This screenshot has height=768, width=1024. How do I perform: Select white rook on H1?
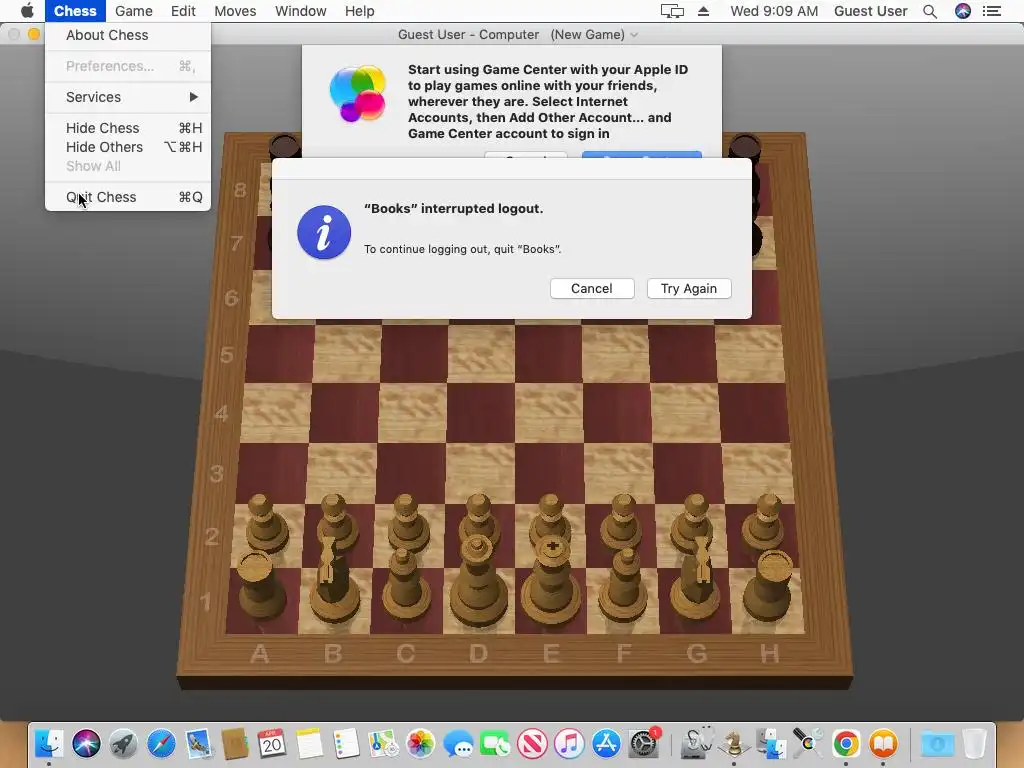click(769, 585)
